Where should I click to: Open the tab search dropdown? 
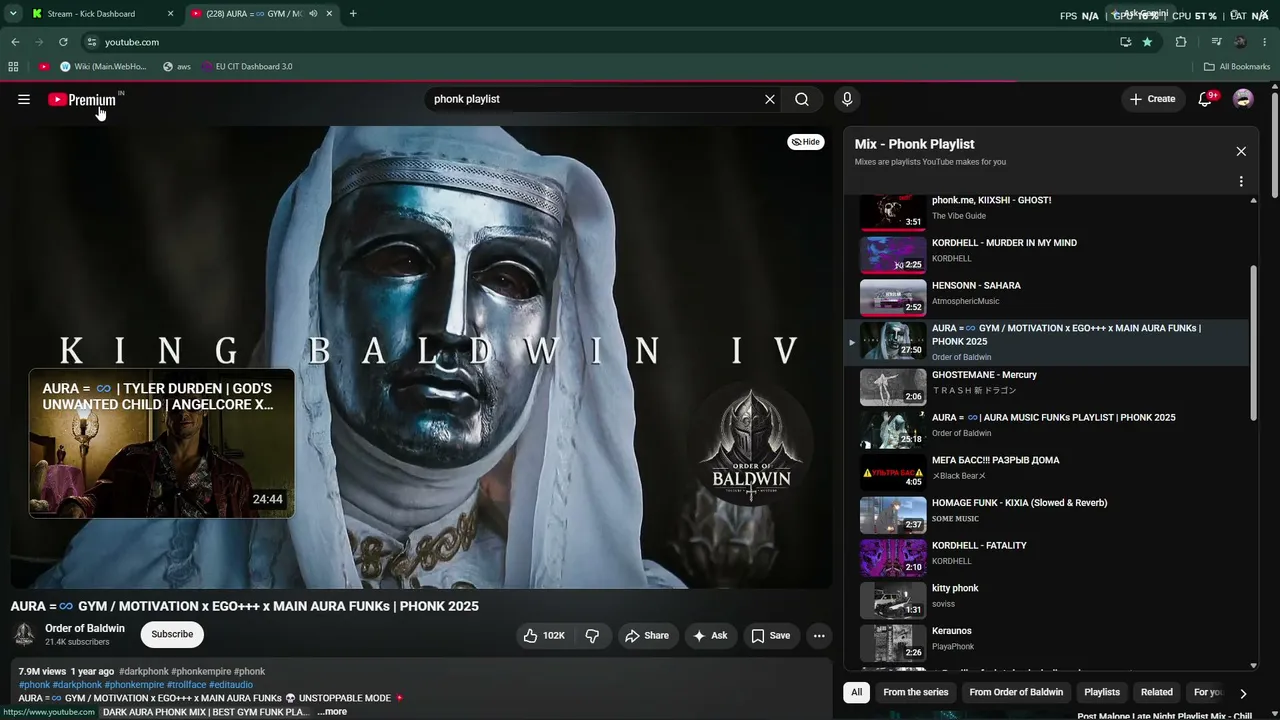pyautogui.click(x=12, y=14)
